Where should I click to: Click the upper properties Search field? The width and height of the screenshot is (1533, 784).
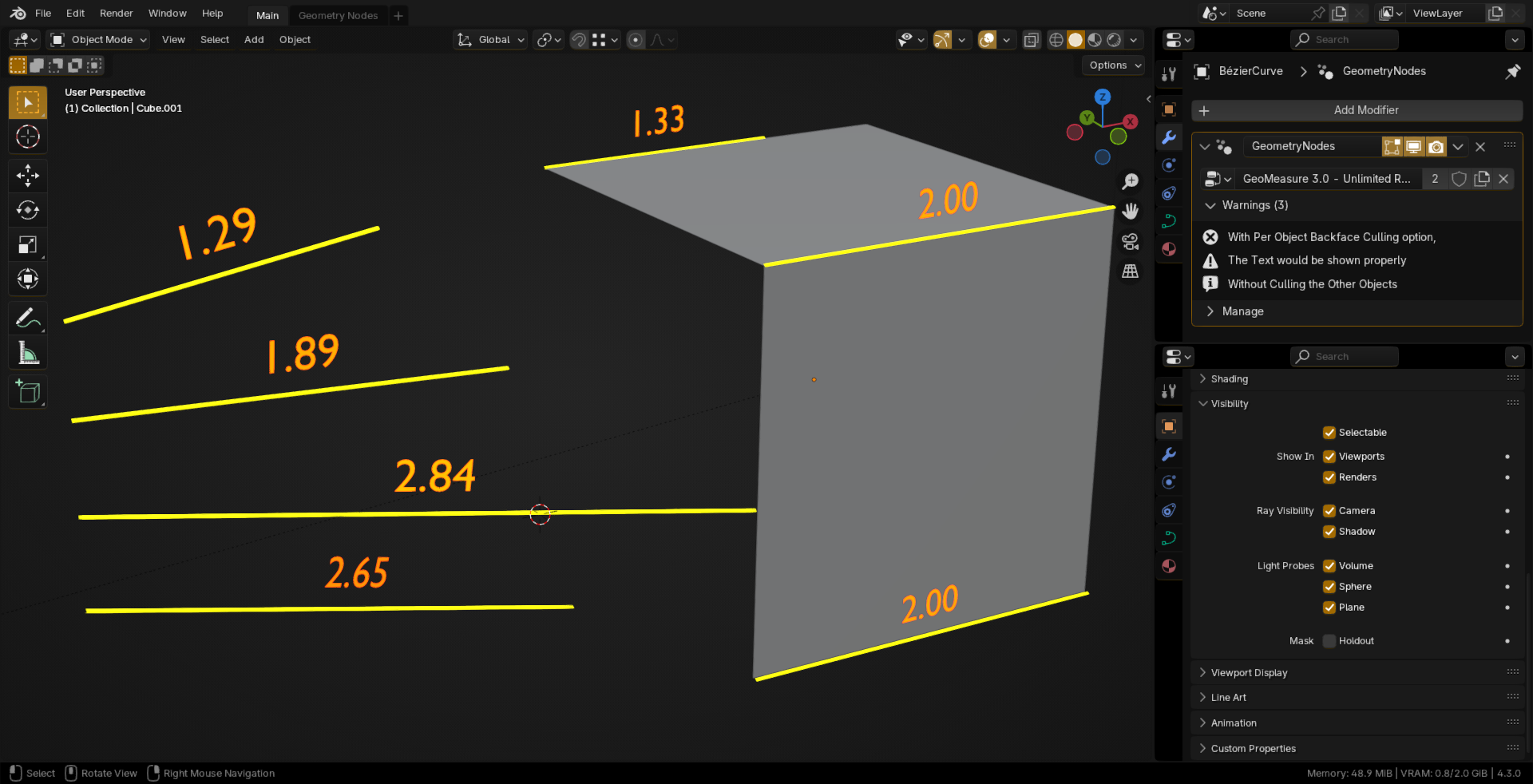coord(1345,40)
